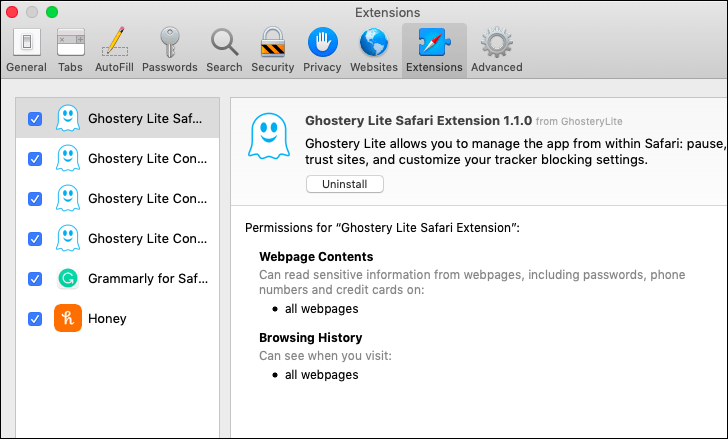Open the Privacy hand icon pane
The width and height of the screenshot is (728, 439).
point(322,50)
